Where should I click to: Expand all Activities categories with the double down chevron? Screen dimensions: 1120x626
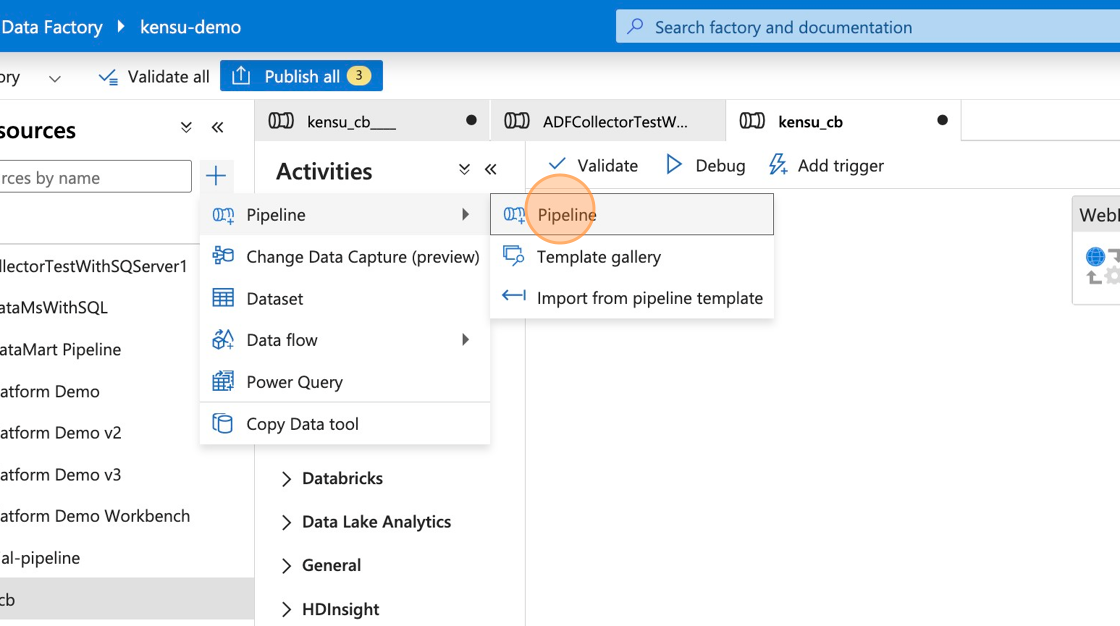[464, 169]
